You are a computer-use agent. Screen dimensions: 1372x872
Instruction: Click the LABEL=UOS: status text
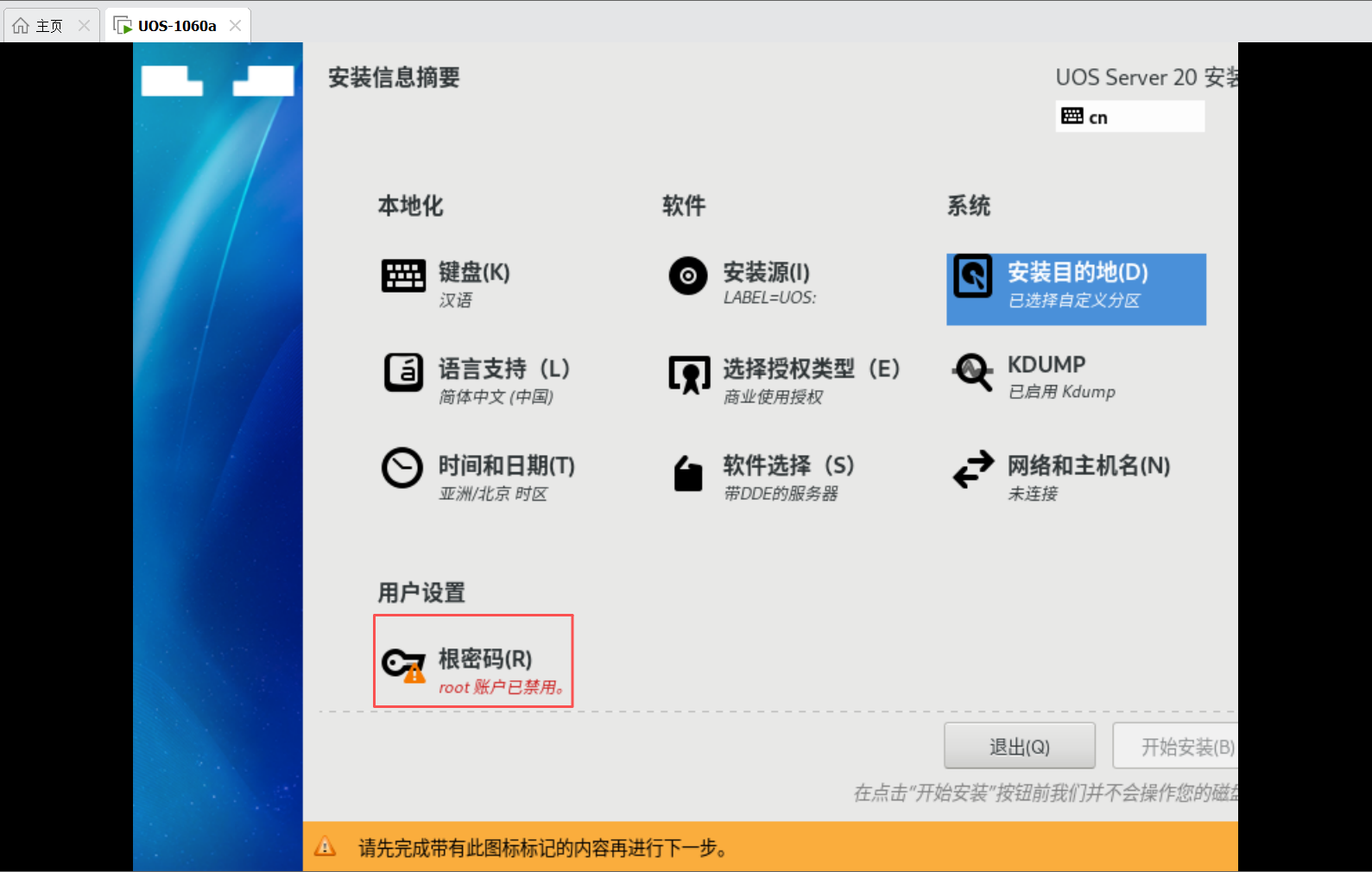click(x=770, y=298)
